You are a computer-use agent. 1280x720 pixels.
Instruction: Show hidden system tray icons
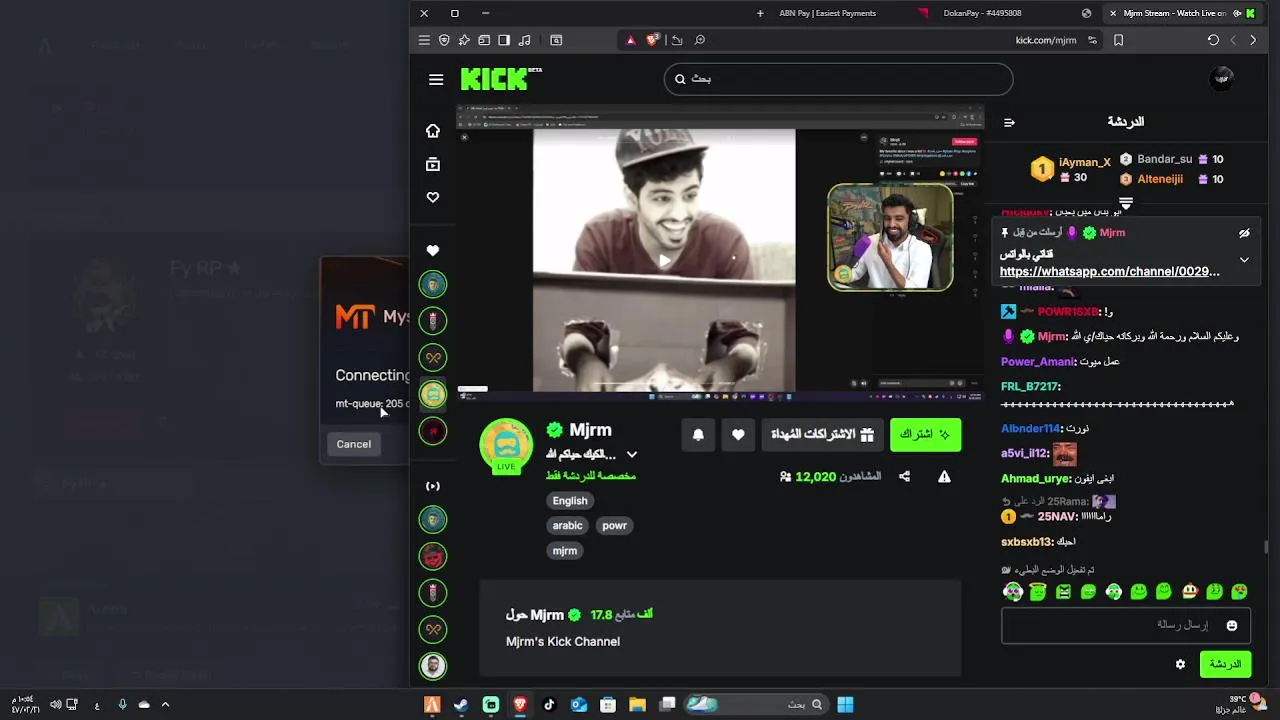[166, 705]
